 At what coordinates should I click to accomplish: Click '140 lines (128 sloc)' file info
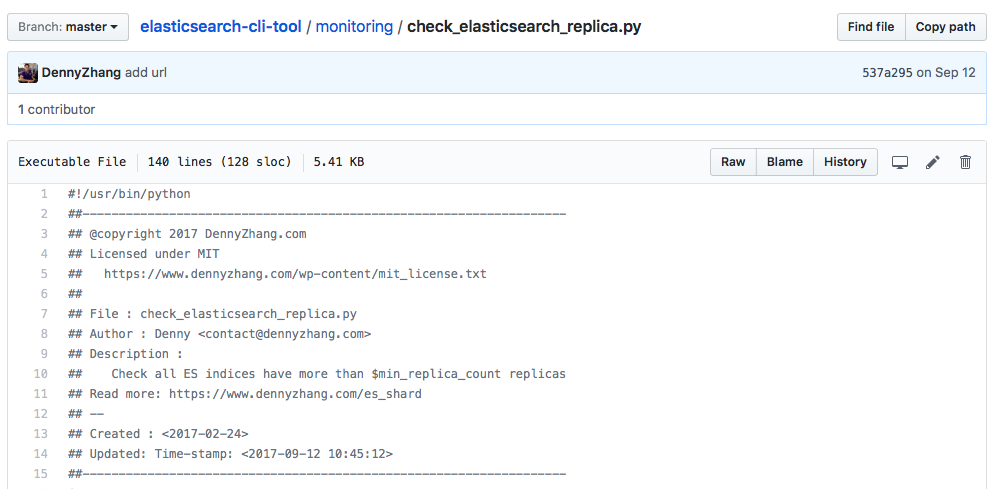[x=219, y=162]
